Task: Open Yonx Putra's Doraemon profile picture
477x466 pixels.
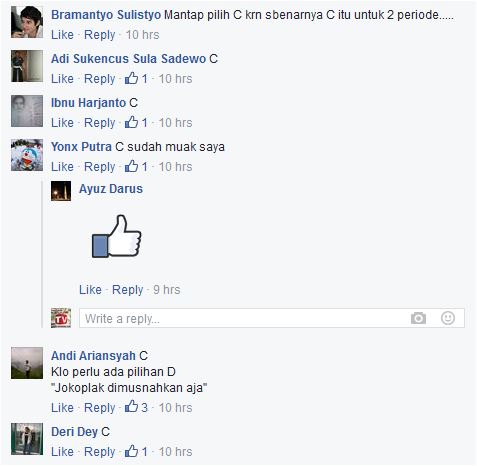Action: coord(27,155)
